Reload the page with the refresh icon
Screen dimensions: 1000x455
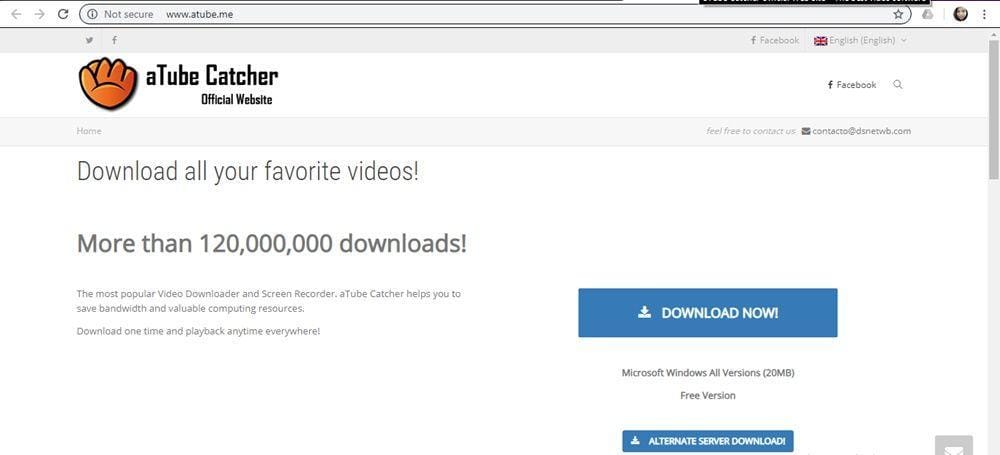63,15
